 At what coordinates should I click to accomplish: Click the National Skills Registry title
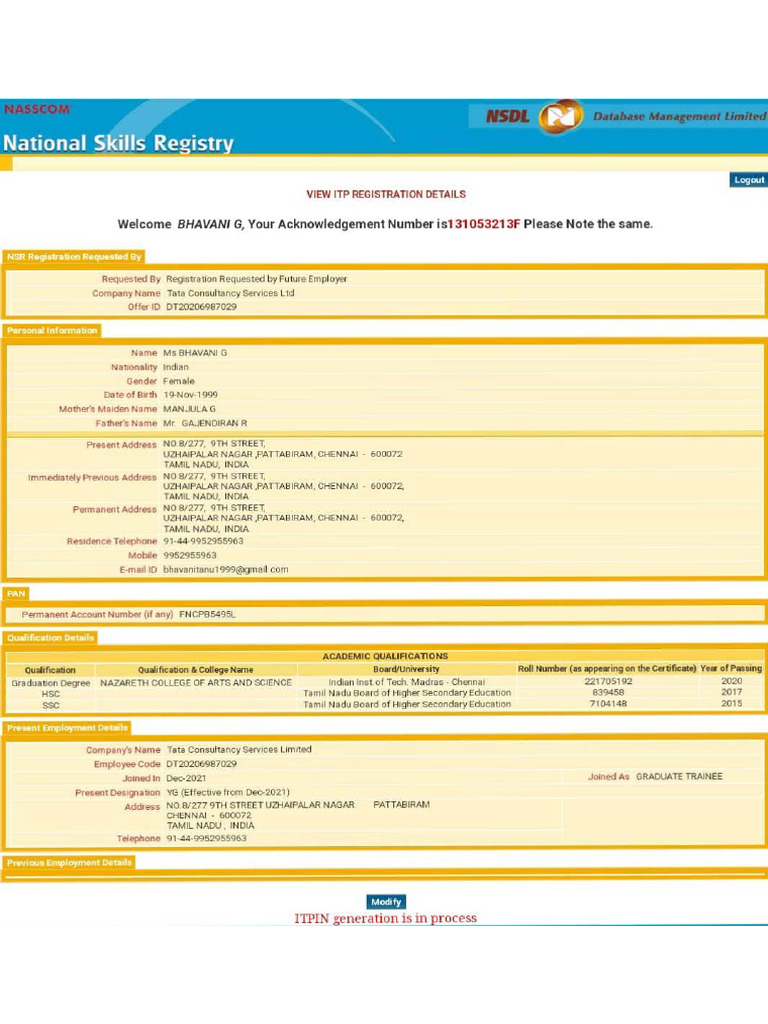pos(118,143)
